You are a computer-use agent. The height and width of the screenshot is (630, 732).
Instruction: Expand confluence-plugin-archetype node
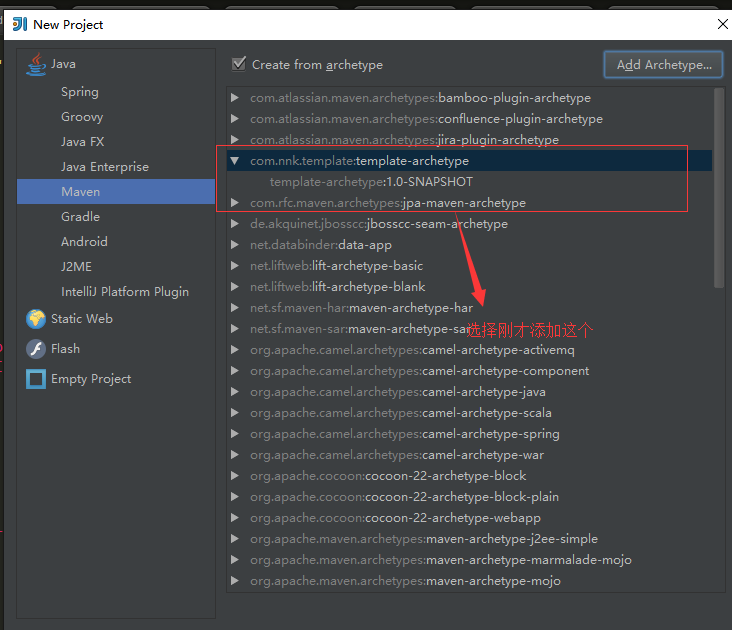coord(235,119)
